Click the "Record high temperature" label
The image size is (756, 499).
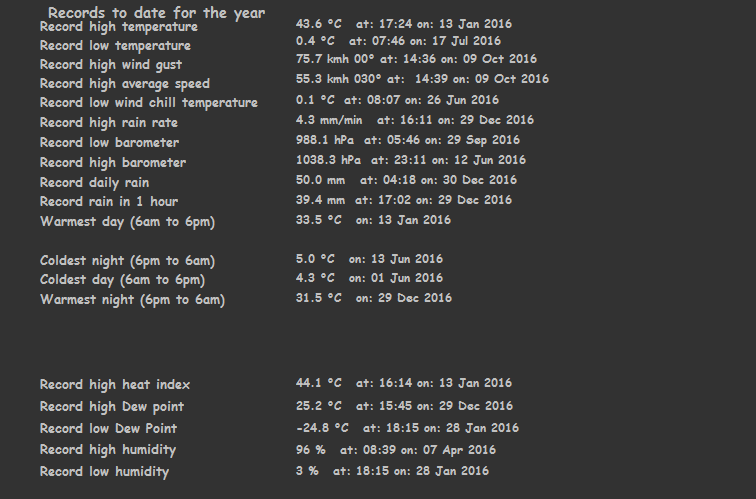pos(118,27)
